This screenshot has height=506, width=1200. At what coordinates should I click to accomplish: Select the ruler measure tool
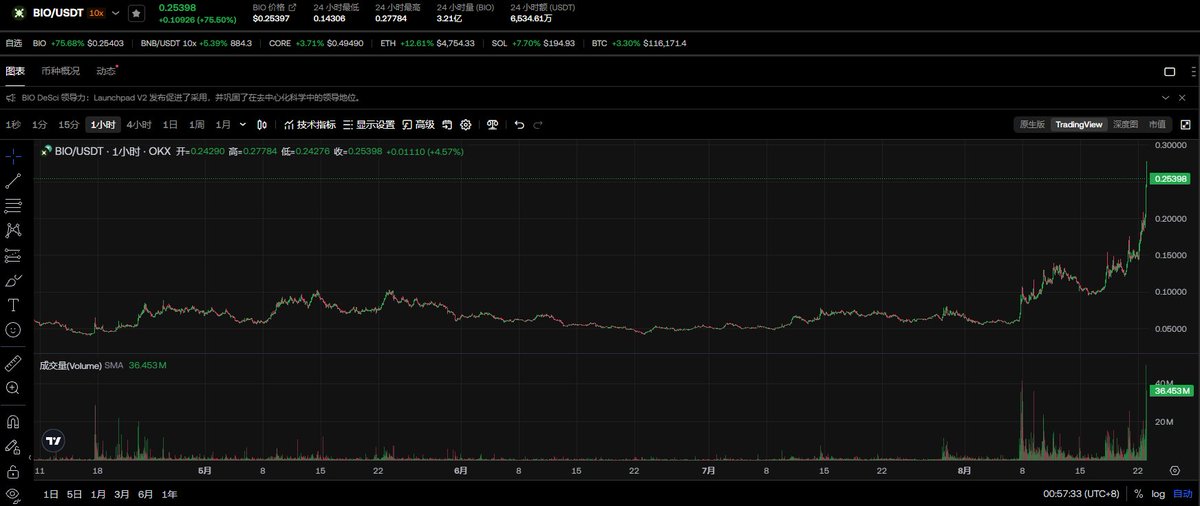pyautogui.click(x=13, y=362)
